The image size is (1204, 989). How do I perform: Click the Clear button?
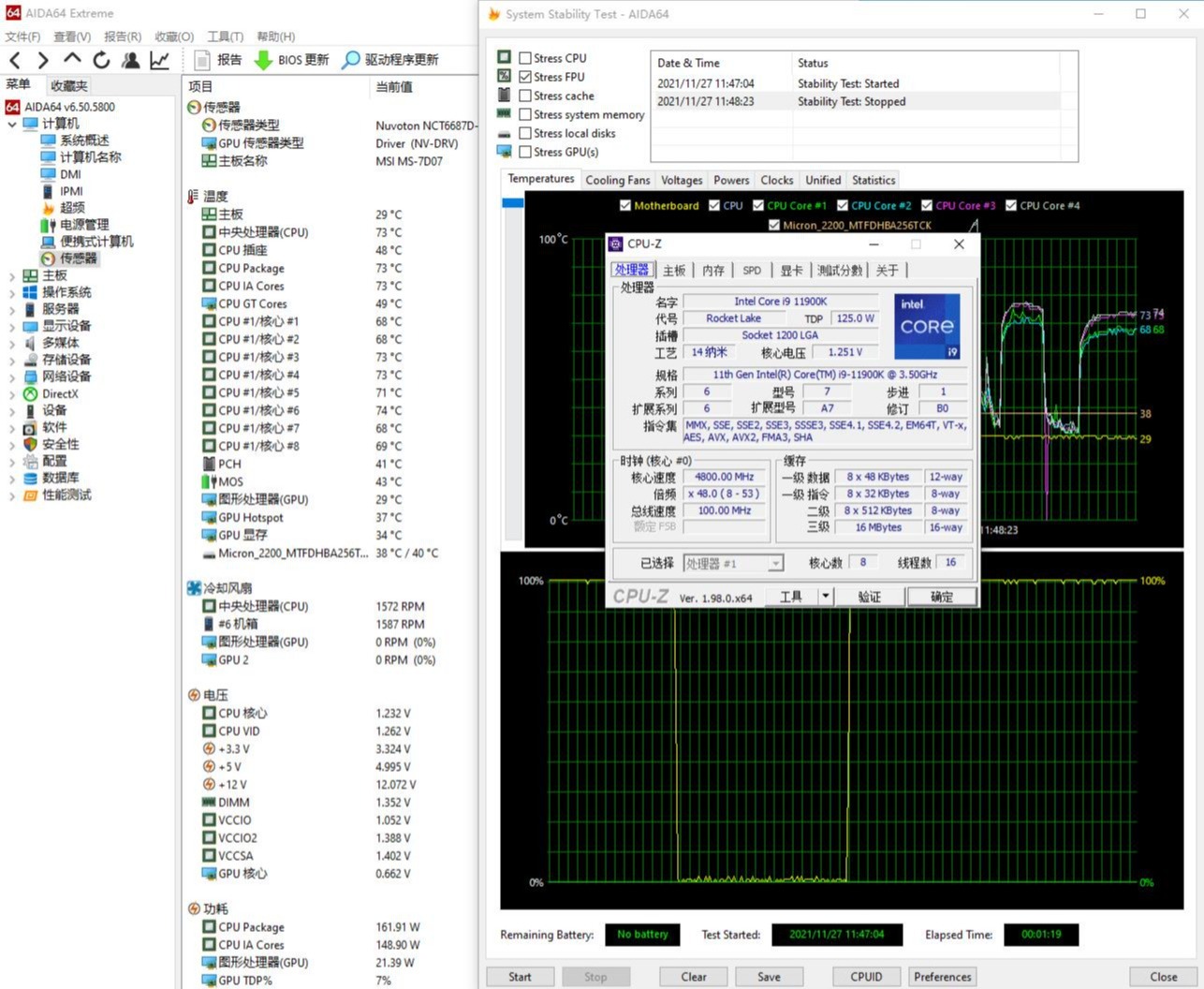tap(694, 976)
